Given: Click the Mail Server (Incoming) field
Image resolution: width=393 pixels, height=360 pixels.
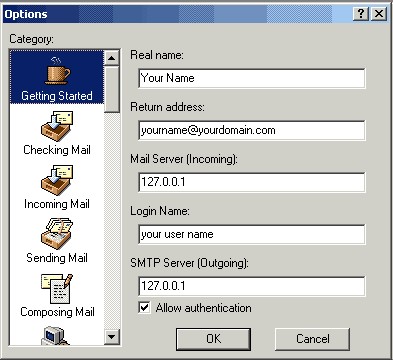Looking at the screenshot, I should click(x=252, y=182).
